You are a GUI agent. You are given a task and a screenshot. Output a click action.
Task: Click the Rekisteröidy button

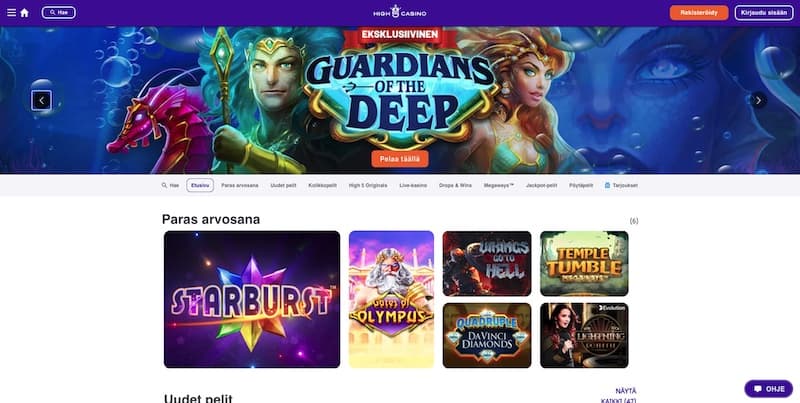(x=699, y=13)
